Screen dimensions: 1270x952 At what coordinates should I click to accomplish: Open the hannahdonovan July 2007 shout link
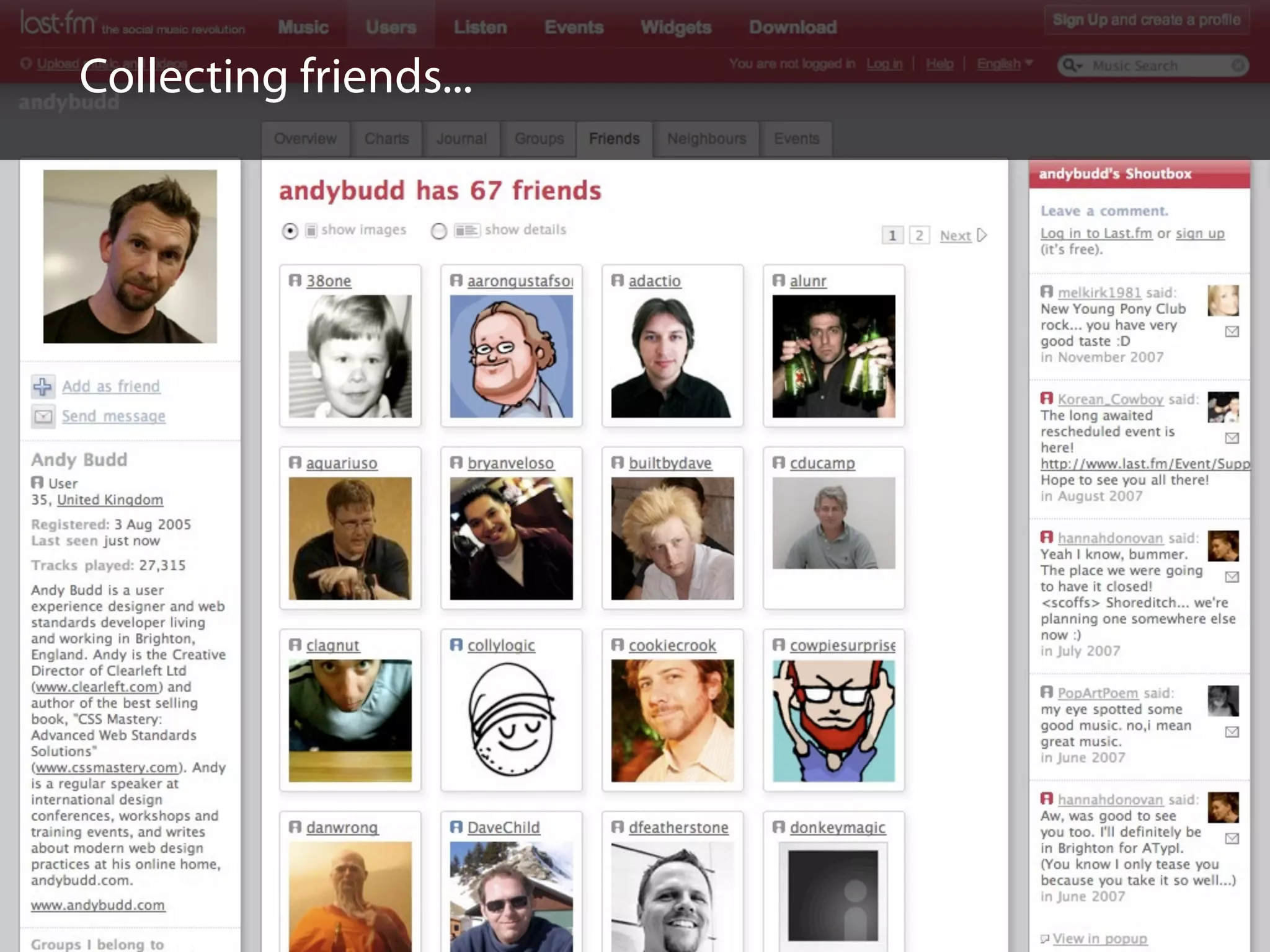click(x=1110, y=538)
